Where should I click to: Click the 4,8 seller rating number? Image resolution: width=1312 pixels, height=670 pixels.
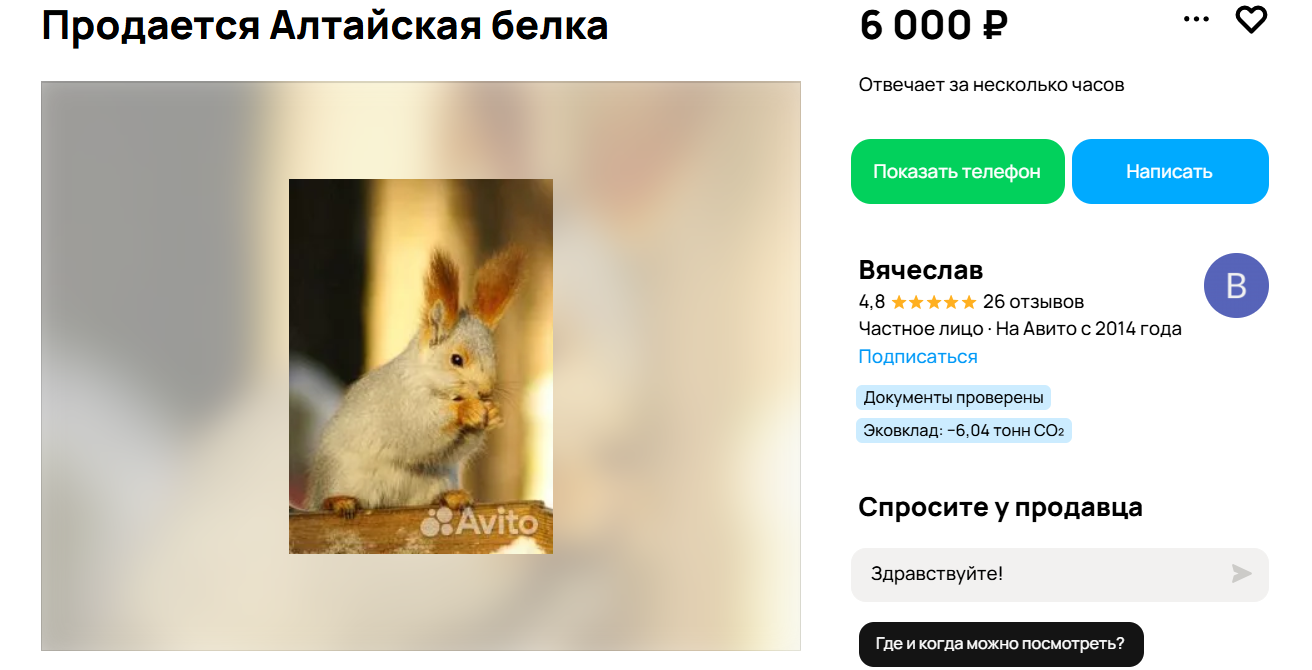872,302
